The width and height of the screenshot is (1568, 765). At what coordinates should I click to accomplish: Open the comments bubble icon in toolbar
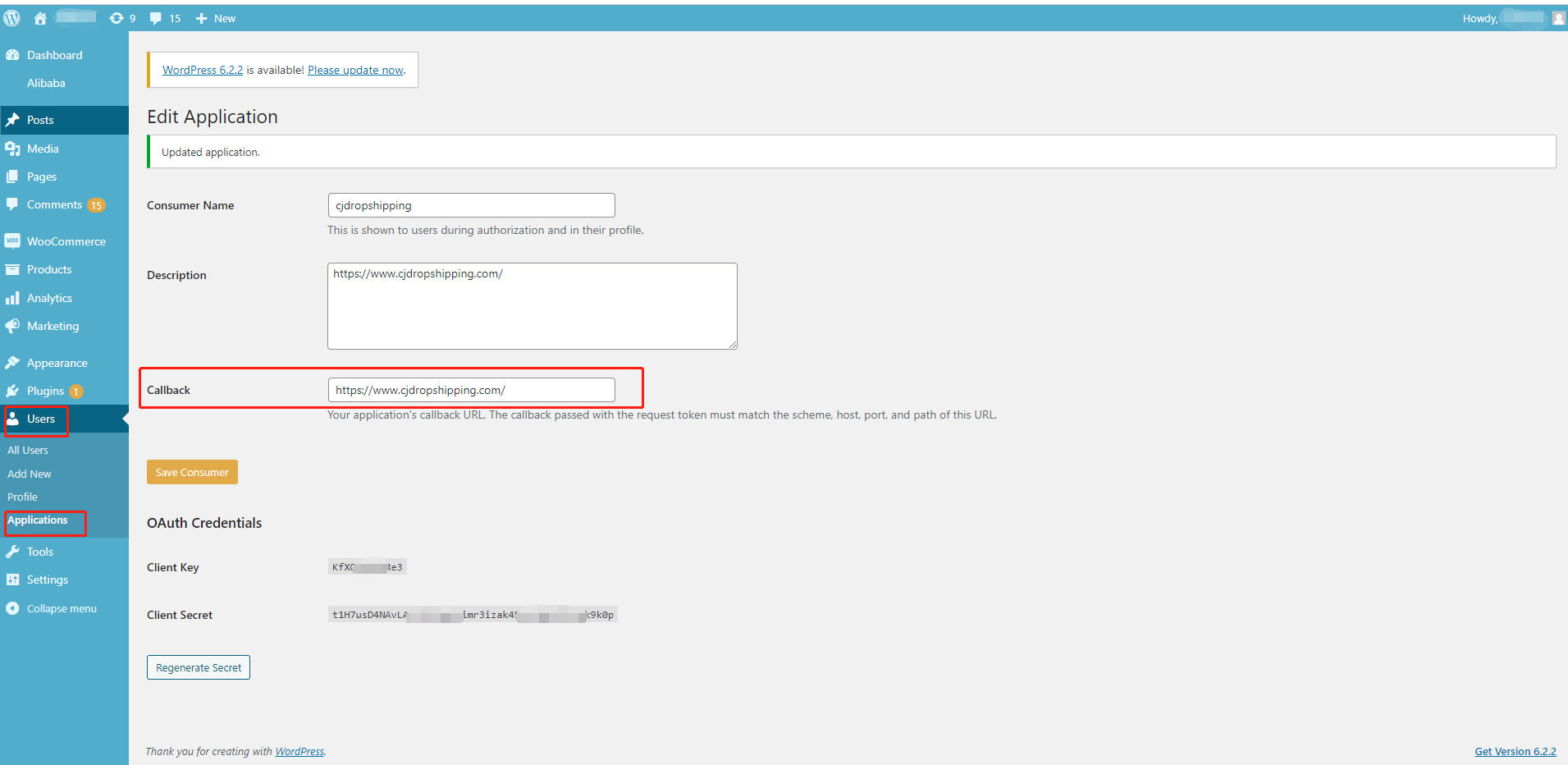156,18
